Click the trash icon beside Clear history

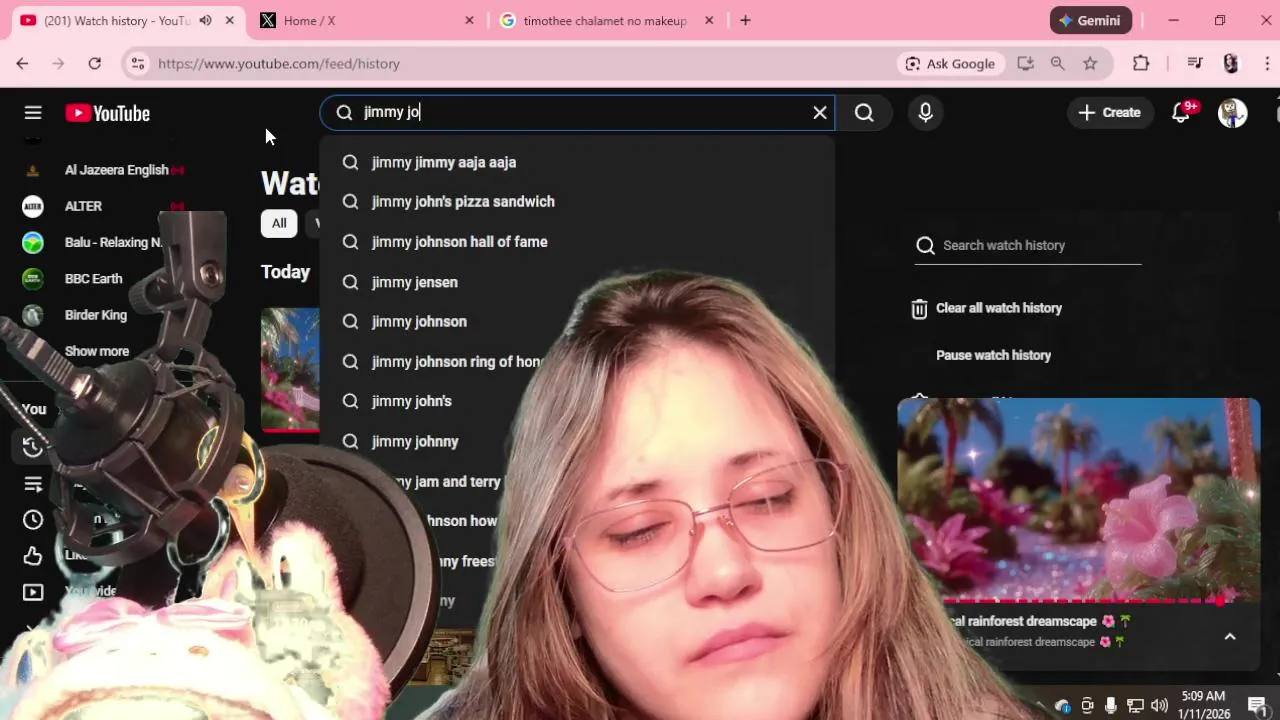pos(919,309)
